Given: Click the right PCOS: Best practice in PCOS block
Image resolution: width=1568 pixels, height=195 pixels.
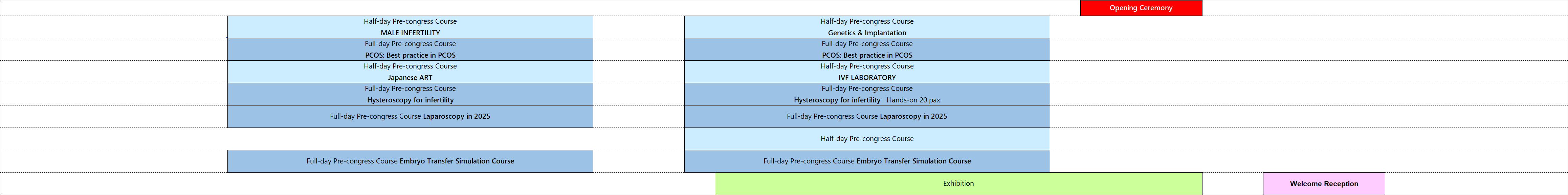Looking at the screenshot, I should coord(867,50).
